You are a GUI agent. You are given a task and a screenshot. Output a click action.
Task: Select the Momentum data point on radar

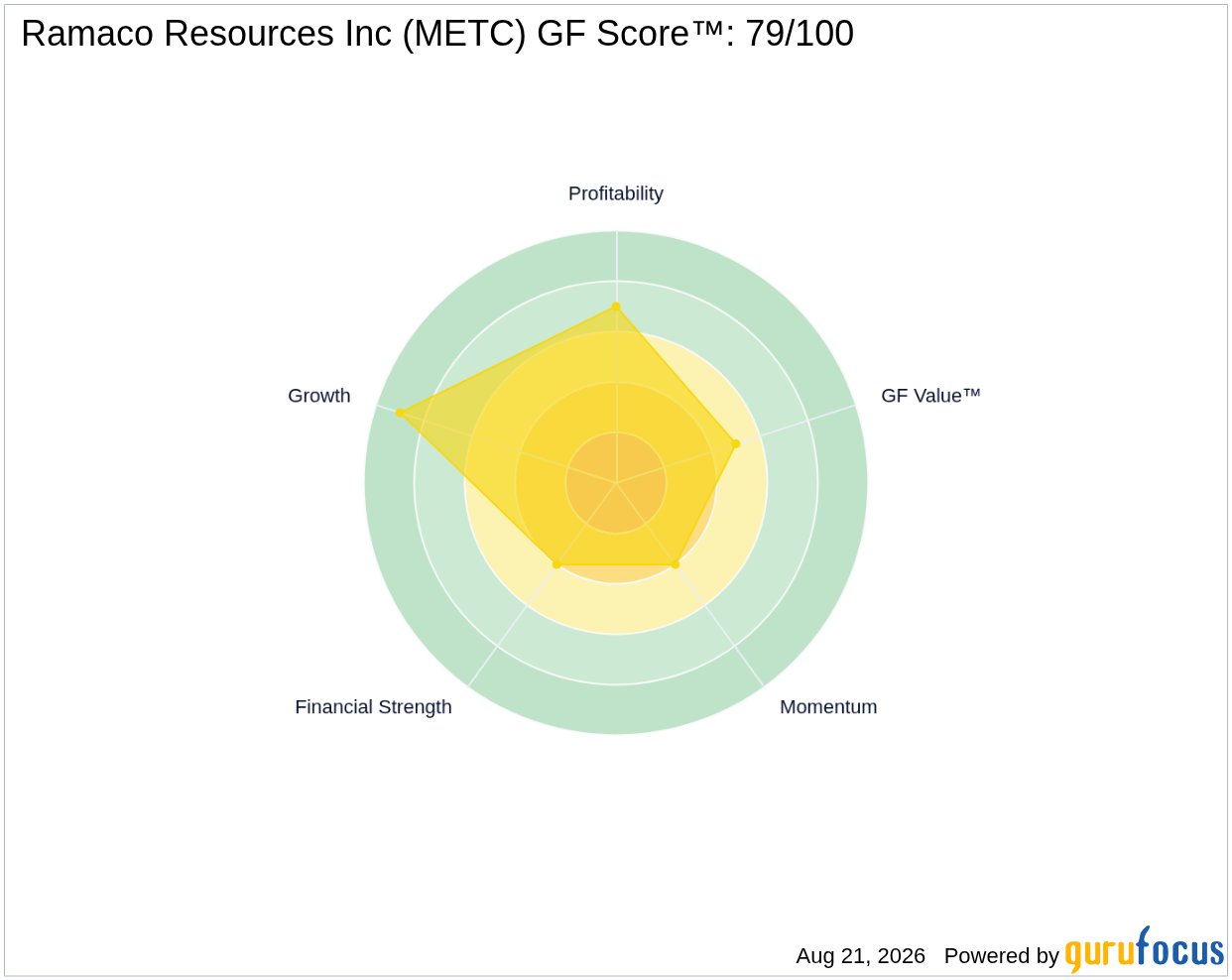pos(676,564)
